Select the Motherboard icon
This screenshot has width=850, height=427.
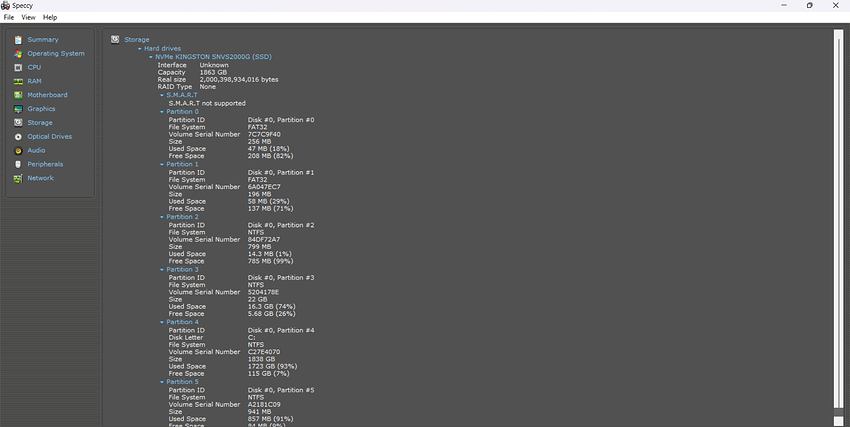(x=18, y=95)
